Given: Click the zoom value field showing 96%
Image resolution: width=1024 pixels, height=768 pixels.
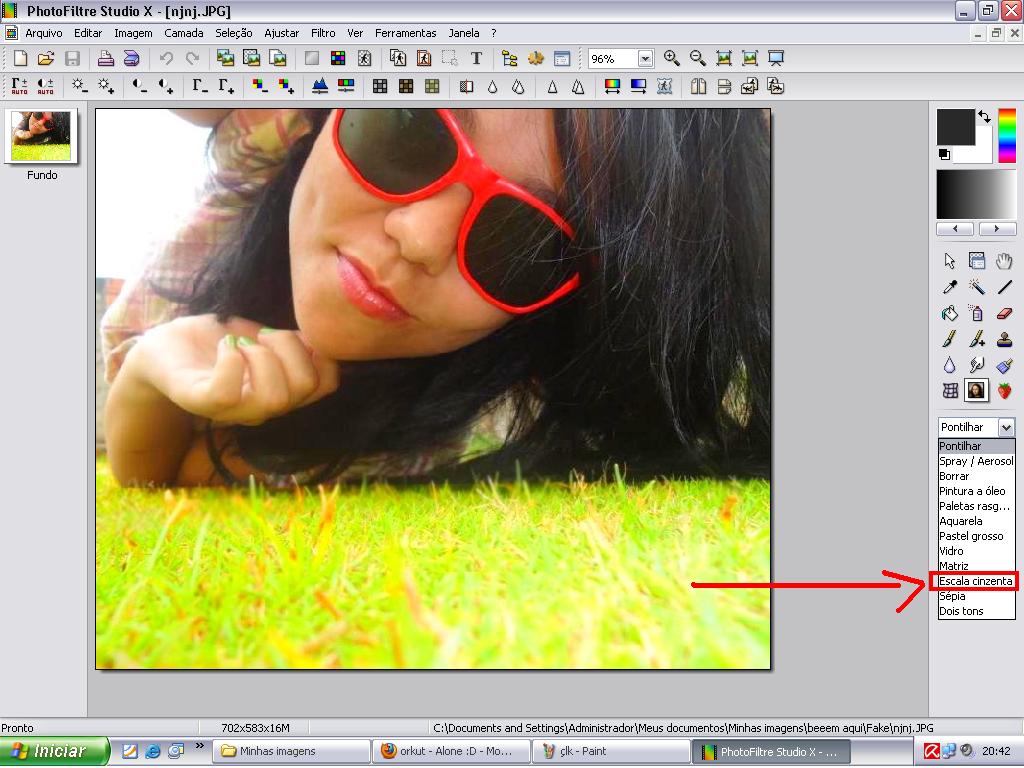Looking at the screenshot, I should [613, 59].
